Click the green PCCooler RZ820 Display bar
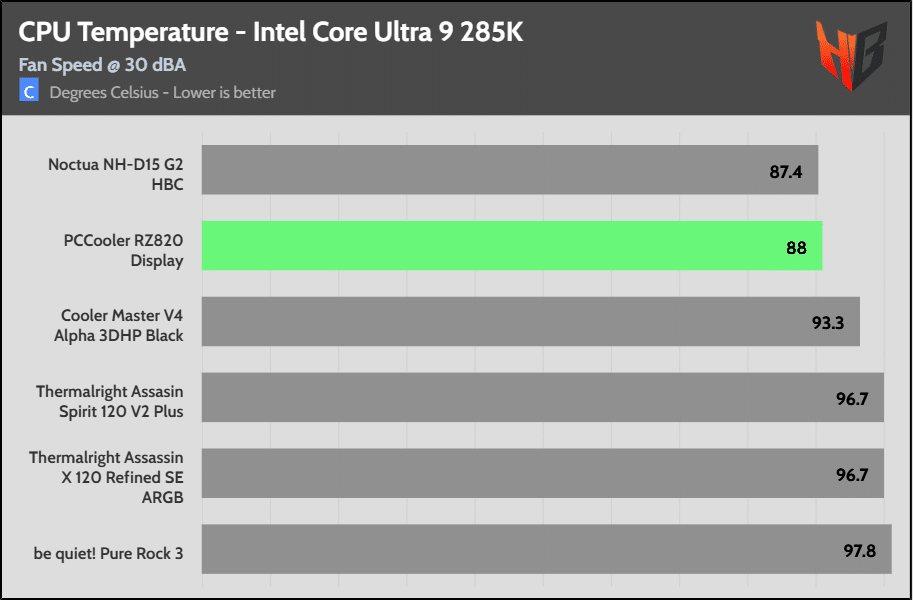 (x=512, y=246)
